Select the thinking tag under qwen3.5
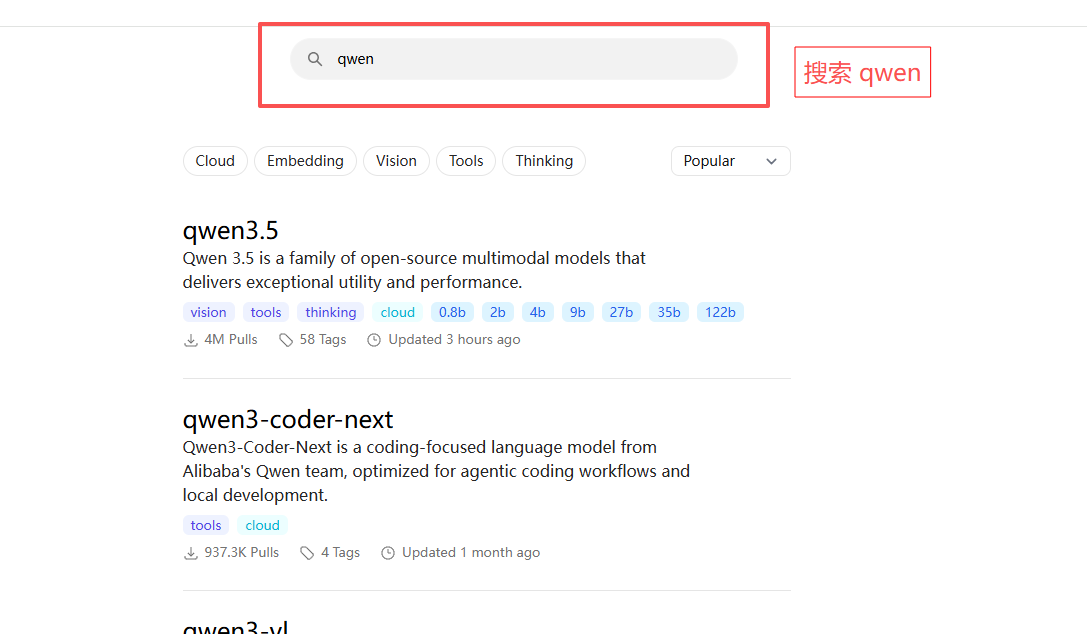Screen dimensions: 1087x634 pos(331,312)
